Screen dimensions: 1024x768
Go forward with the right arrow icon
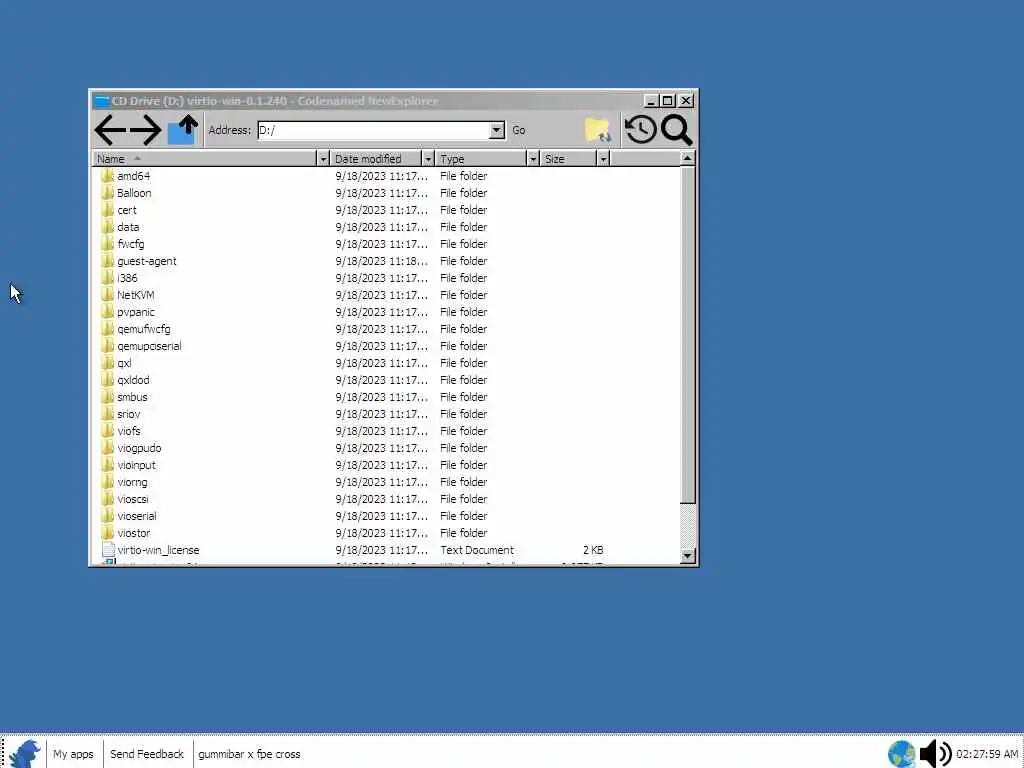pos(146,130)
